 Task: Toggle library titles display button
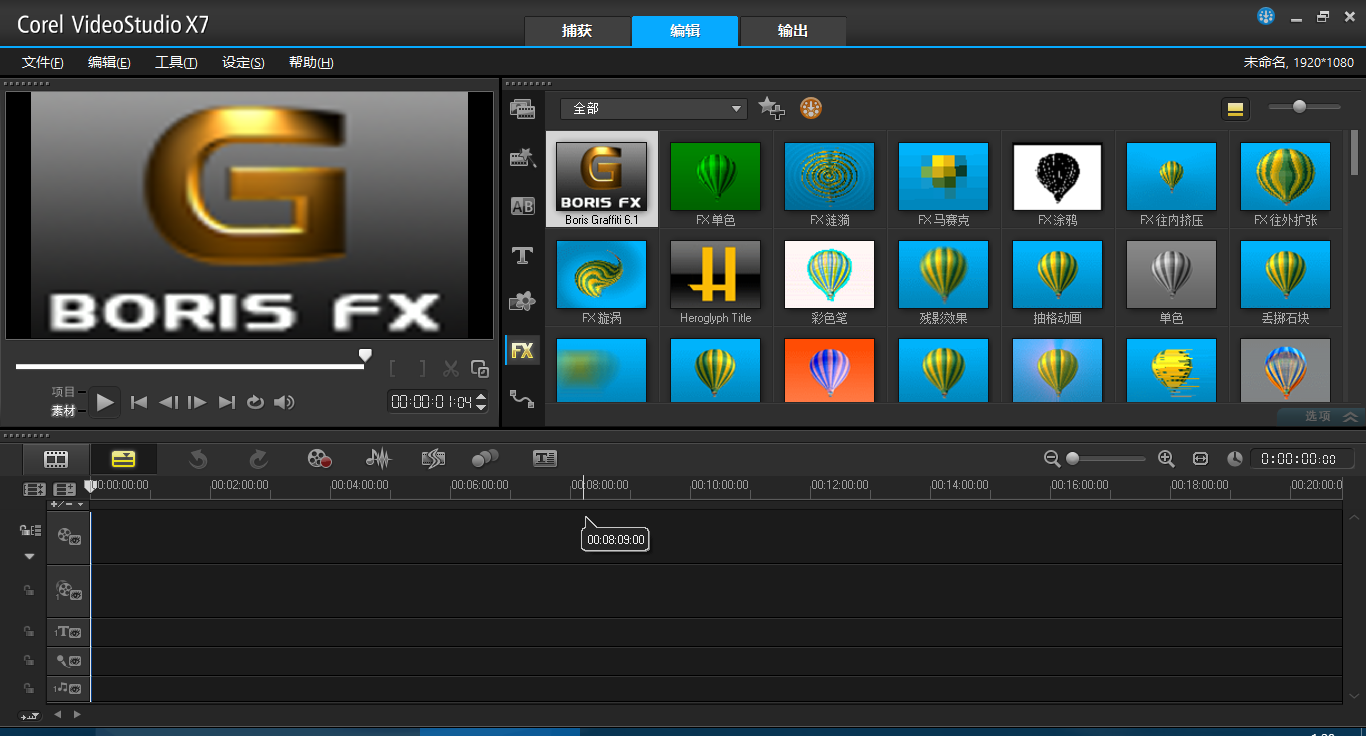(x=1235, y=108)
